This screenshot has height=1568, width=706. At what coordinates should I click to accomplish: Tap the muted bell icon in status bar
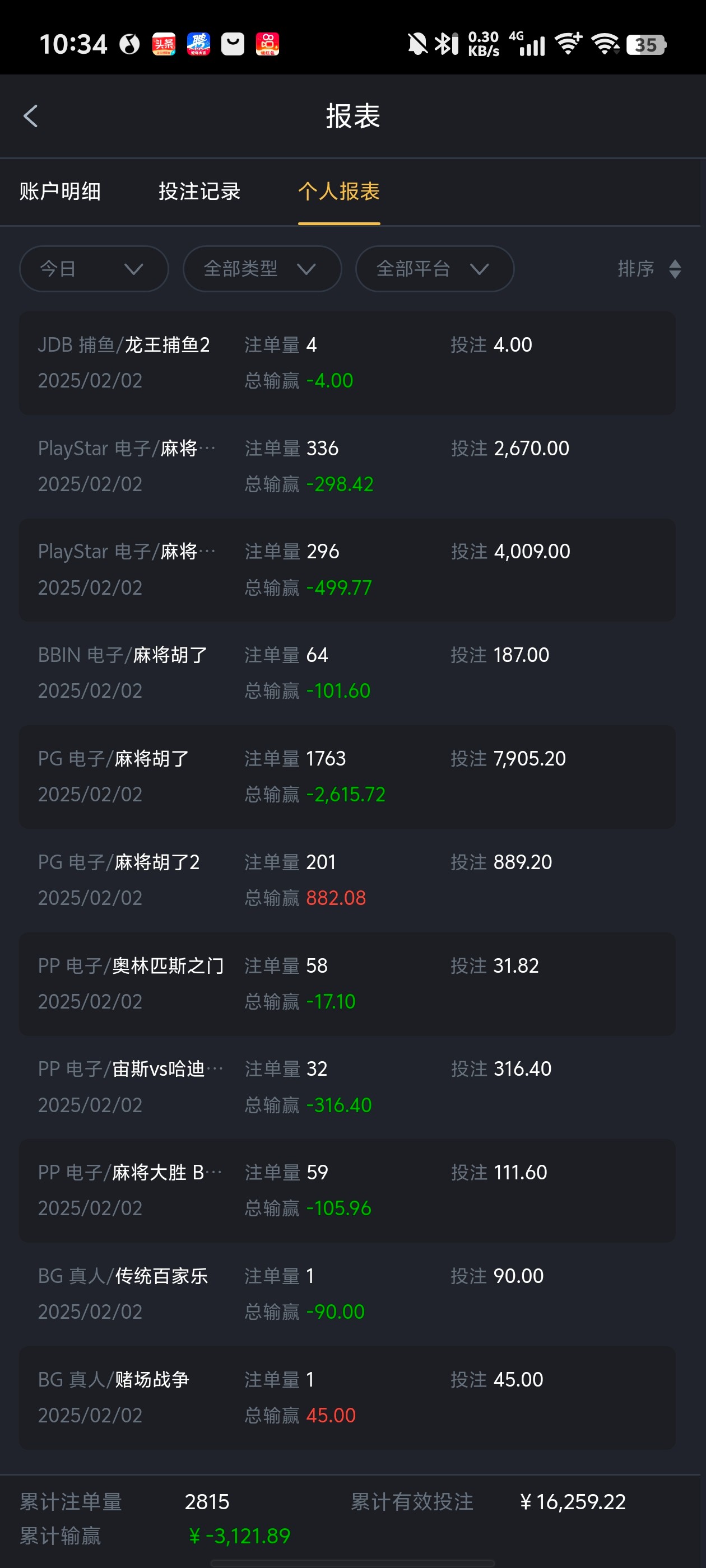coord(417,44)
